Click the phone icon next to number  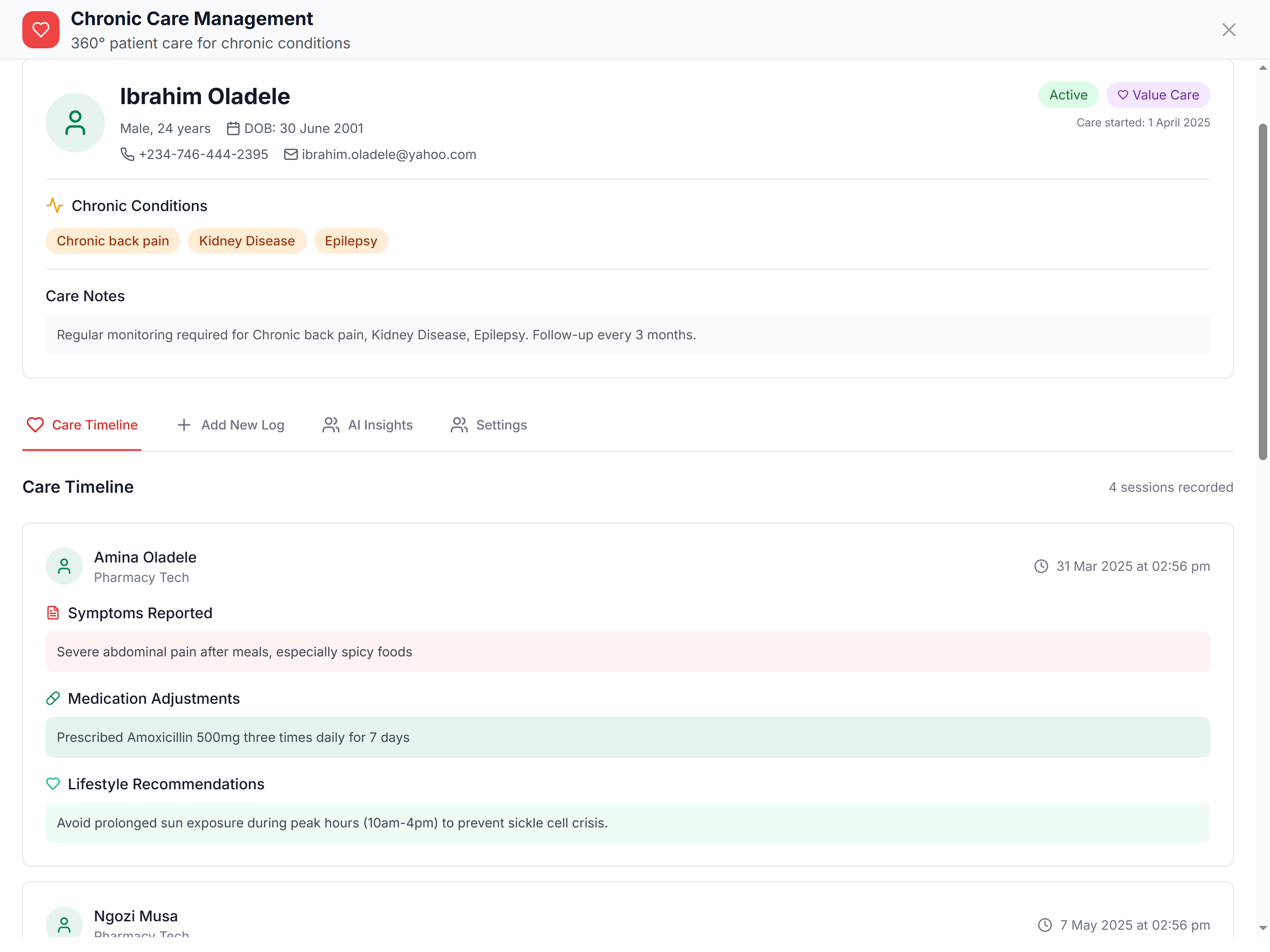point(127,154)
